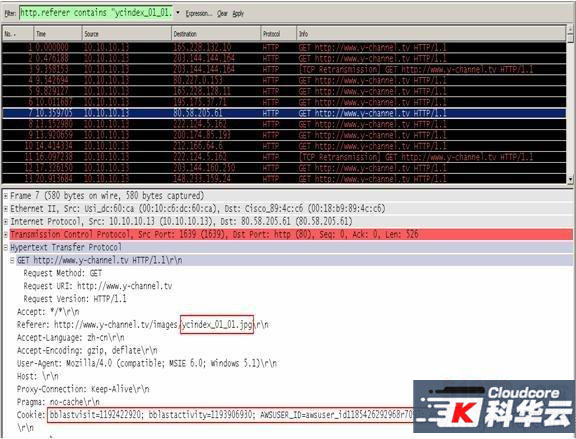Open the filter history dropdown arrow
This screenshot has width=576, height=439.
tap(178, 13)
